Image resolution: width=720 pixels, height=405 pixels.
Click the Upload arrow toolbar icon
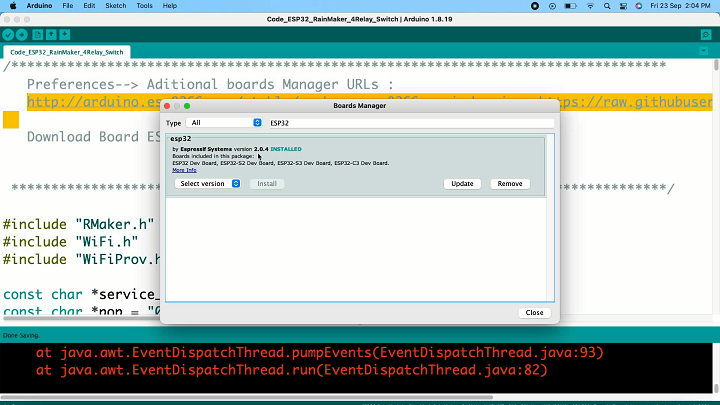tap(22, 35)
